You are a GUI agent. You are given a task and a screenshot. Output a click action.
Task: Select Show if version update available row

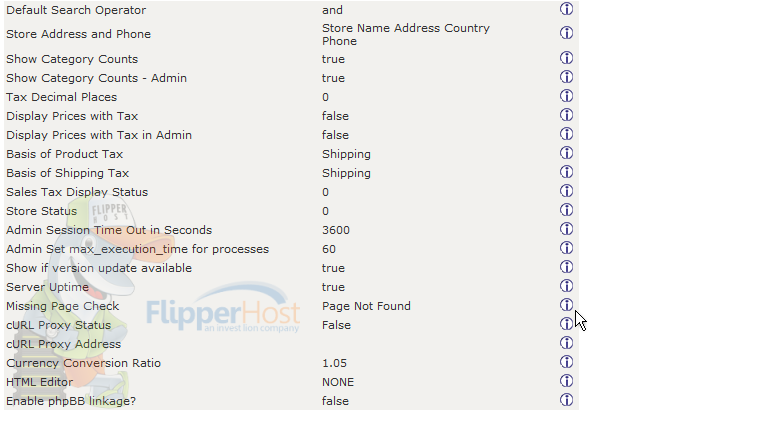291,268
